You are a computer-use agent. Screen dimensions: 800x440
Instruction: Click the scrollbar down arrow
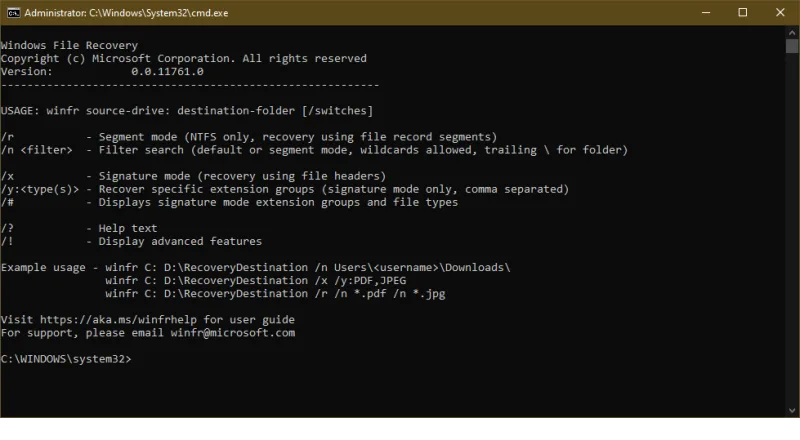coord(791,409)
